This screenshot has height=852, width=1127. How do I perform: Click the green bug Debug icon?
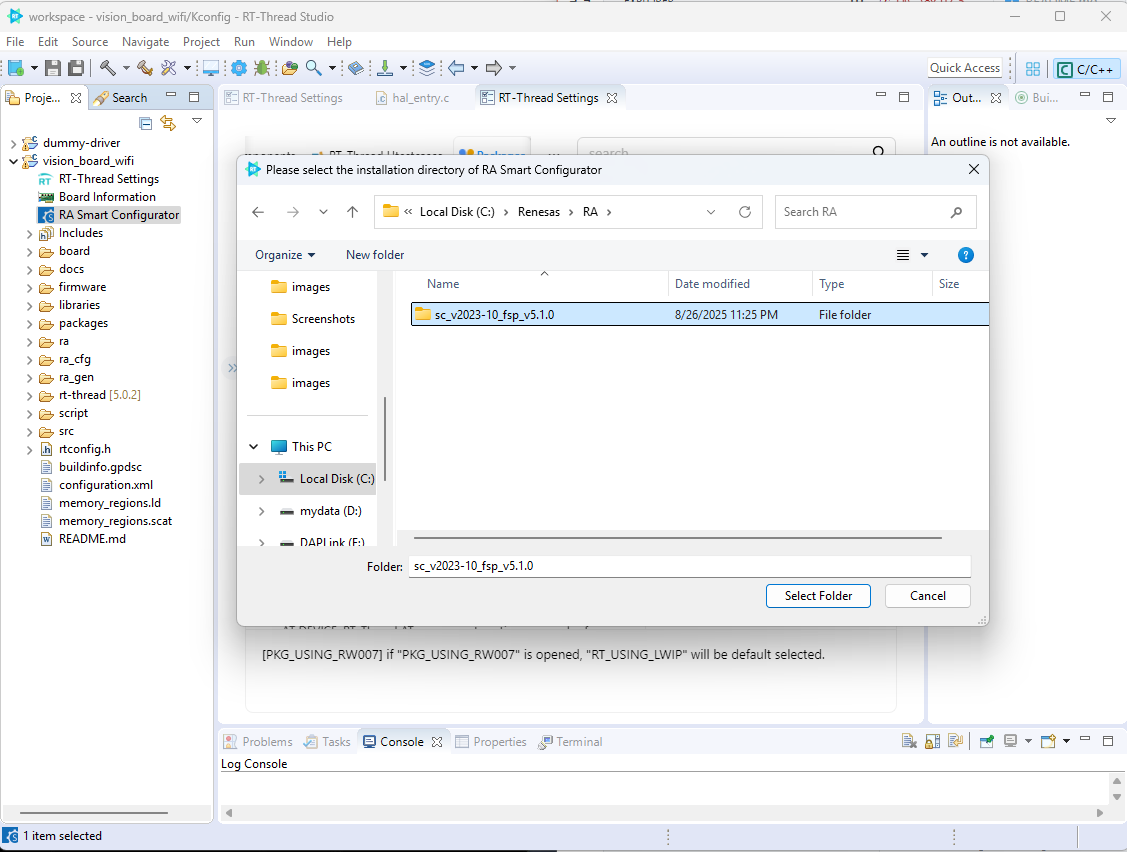click(x=262, y=68)
